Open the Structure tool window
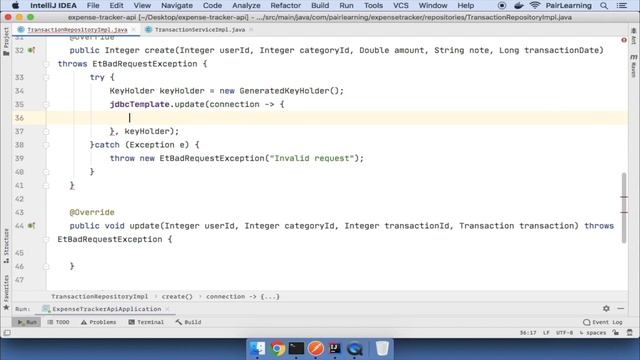The image size is (640, 360). pyautogui.click(x=6, y=246)
